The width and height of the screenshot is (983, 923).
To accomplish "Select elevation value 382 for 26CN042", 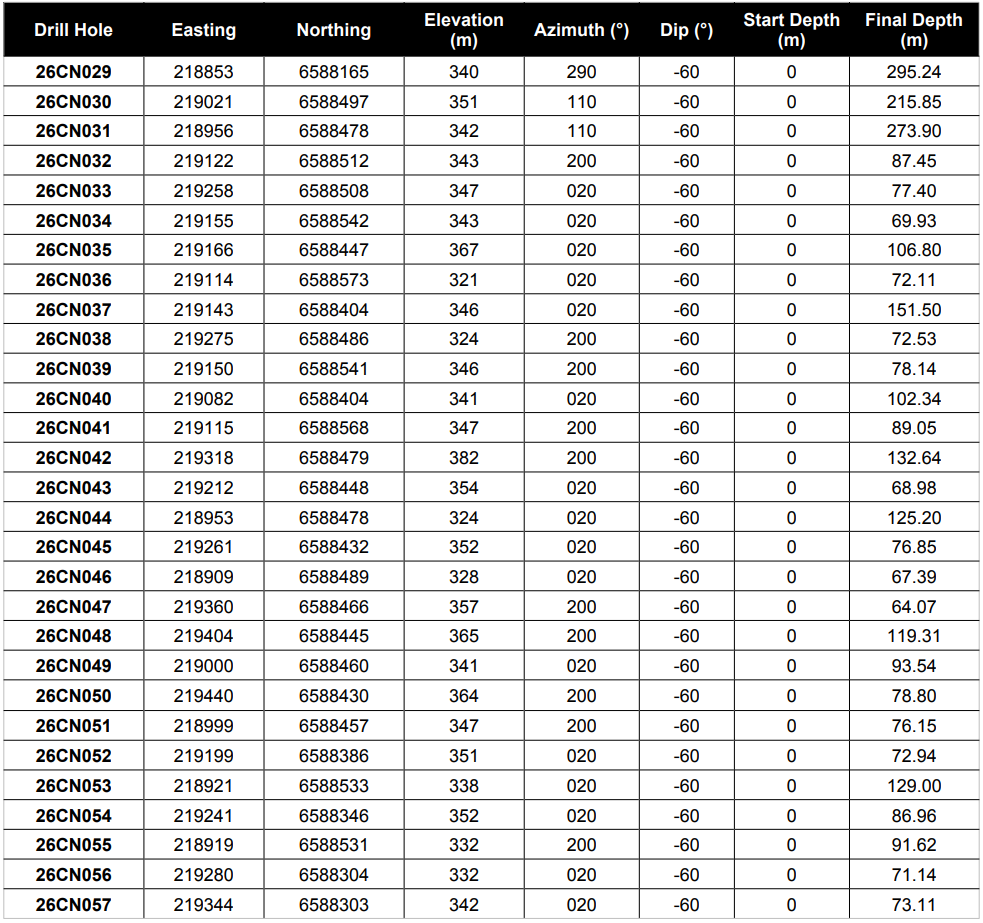I will click(464, 458).
